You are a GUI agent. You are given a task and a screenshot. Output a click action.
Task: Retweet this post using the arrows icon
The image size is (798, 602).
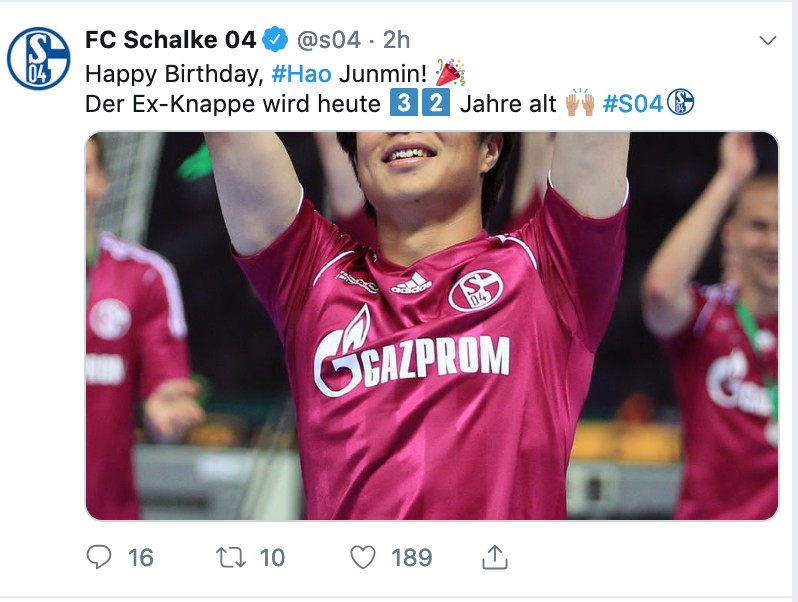click(231, 557)
